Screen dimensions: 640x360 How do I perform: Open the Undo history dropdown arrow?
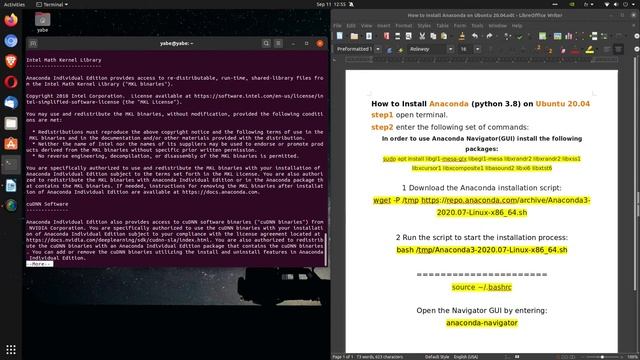click(x=481, y=36)
